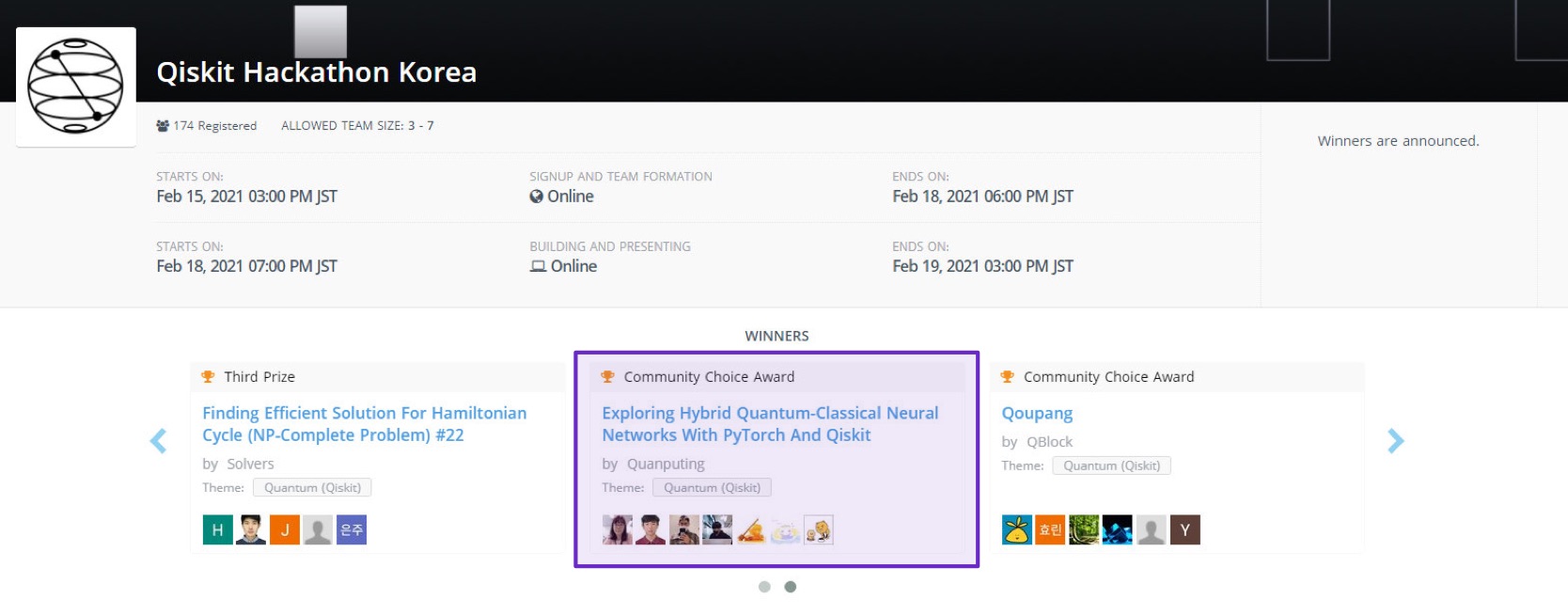Click the orange J avatar in Solvers team
Image resolution: width=1568 pixels, height=615 pixels.
(284, 530)
